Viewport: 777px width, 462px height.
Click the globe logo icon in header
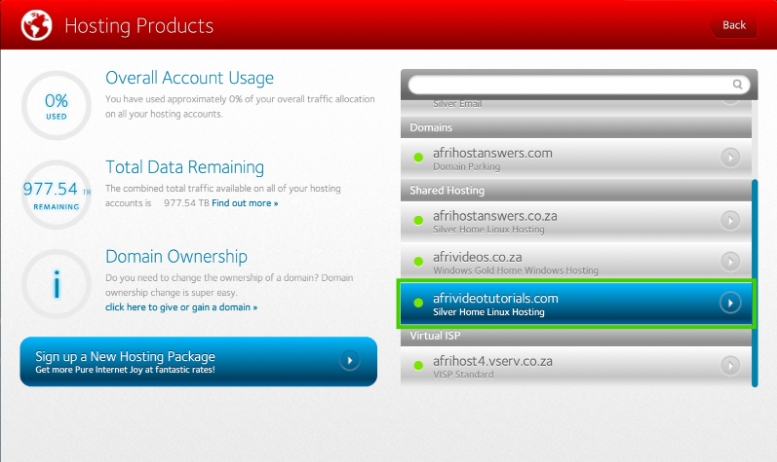click(36, 24)
